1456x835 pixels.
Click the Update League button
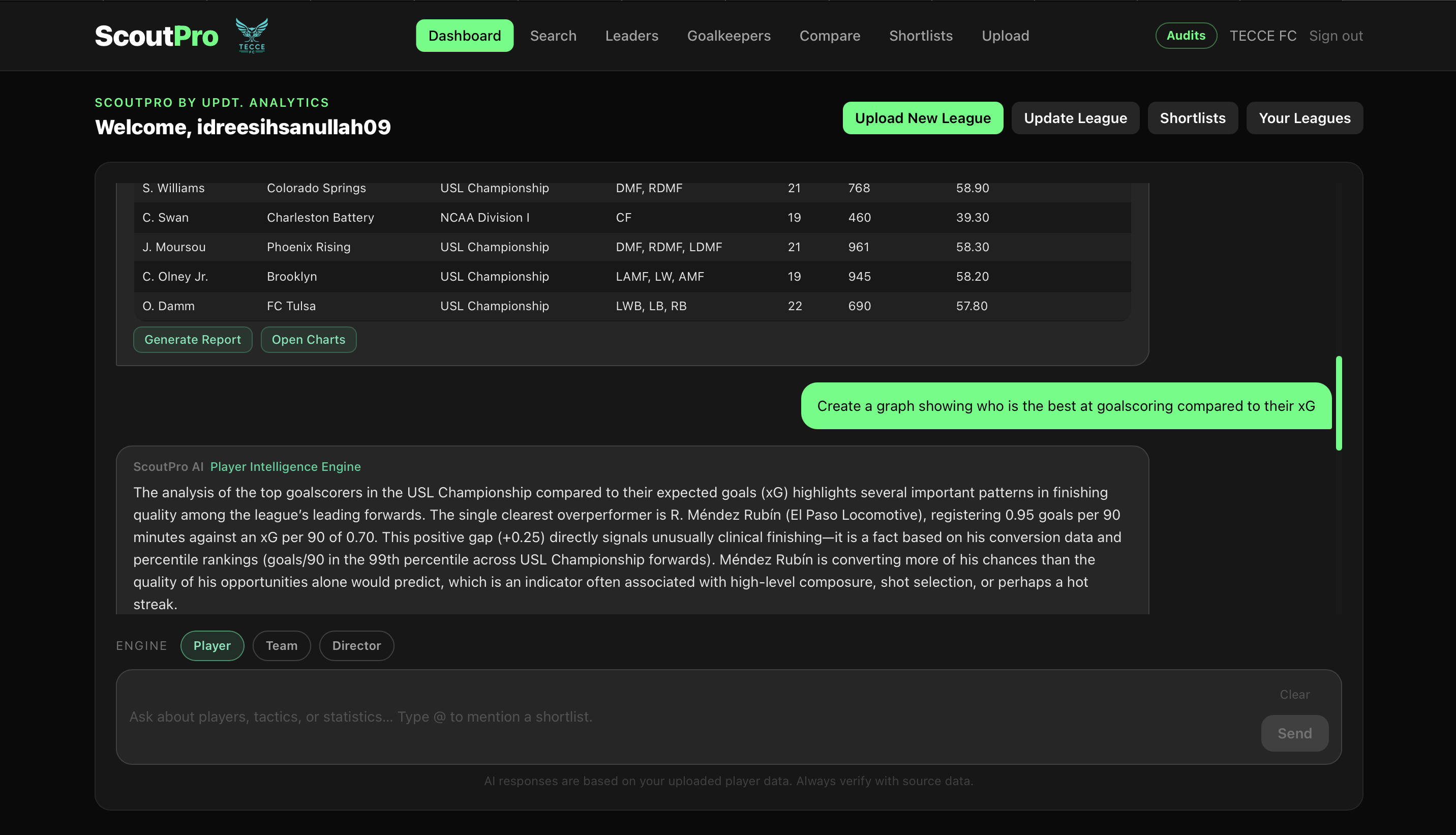pos(1075,118)
